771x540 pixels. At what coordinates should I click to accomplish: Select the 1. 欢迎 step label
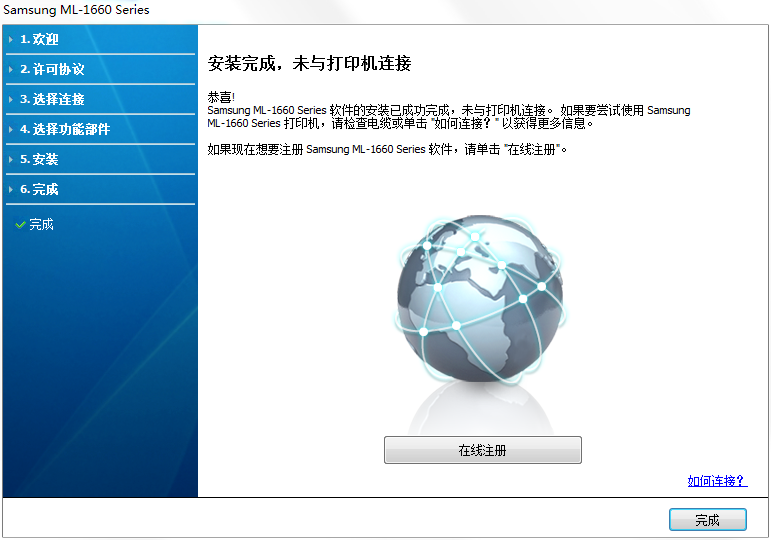point(39,40)
